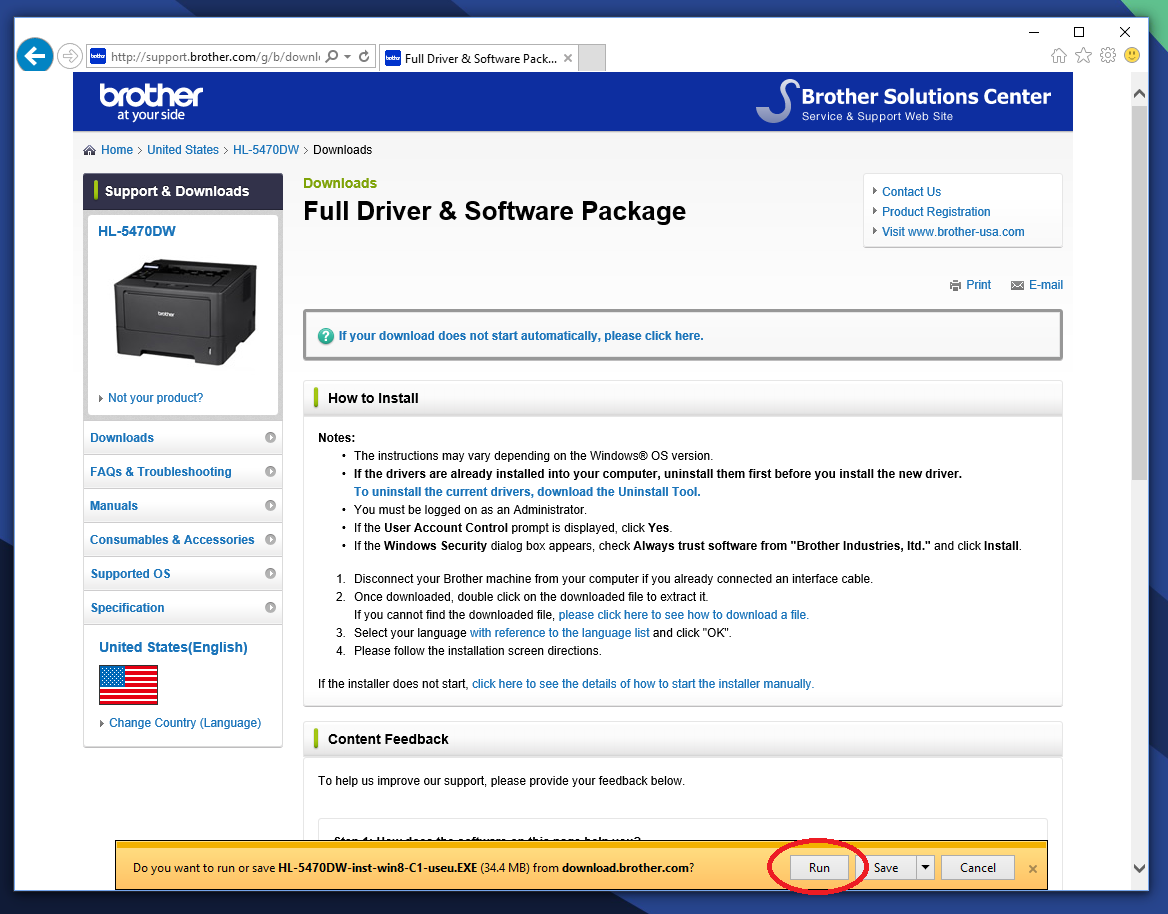Screen dimensions: 1168x914
Task: Visit www.brother-usa.com link
Action: coord(953,232)
